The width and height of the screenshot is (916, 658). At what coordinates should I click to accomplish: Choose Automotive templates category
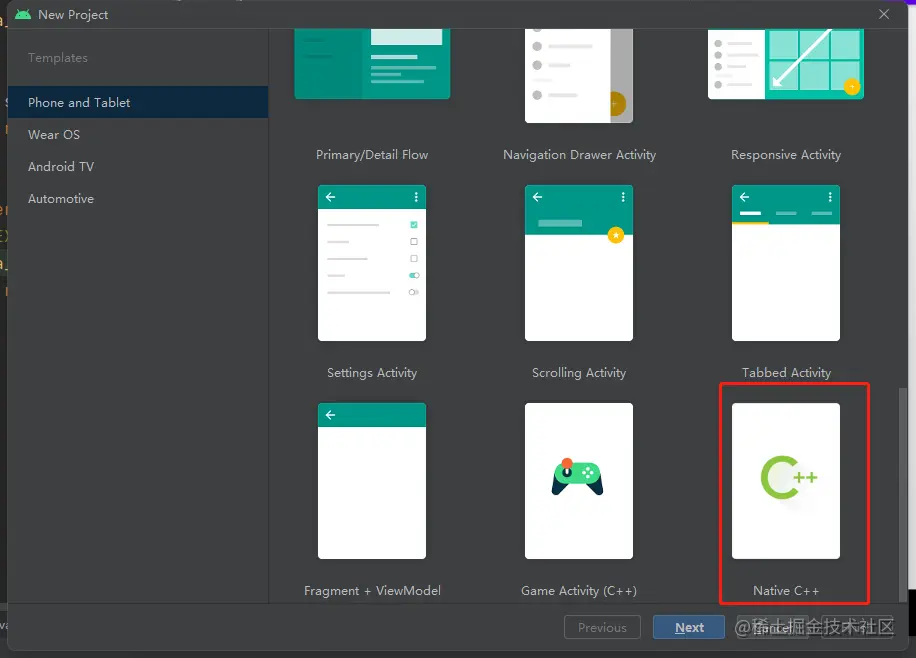138,199
